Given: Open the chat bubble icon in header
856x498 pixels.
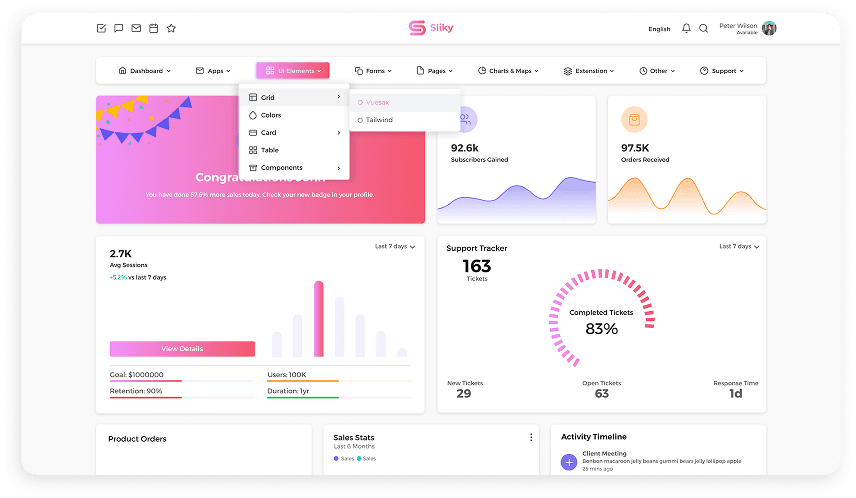Looking at the screenshot, I should click(119, 28).
